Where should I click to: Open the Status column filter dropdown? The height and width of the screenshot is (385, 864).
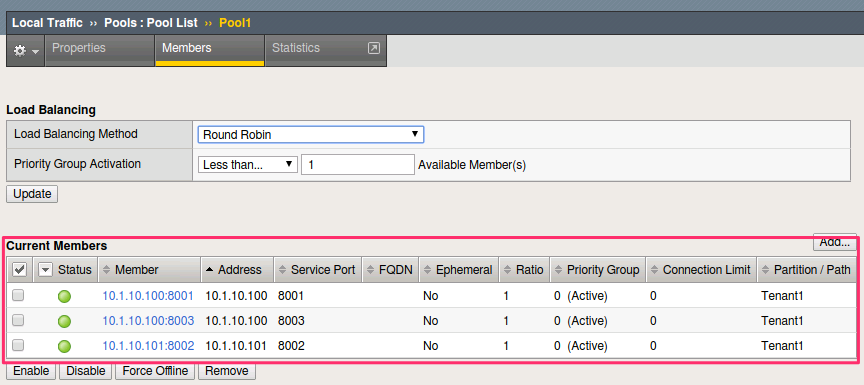coord(46,270)
